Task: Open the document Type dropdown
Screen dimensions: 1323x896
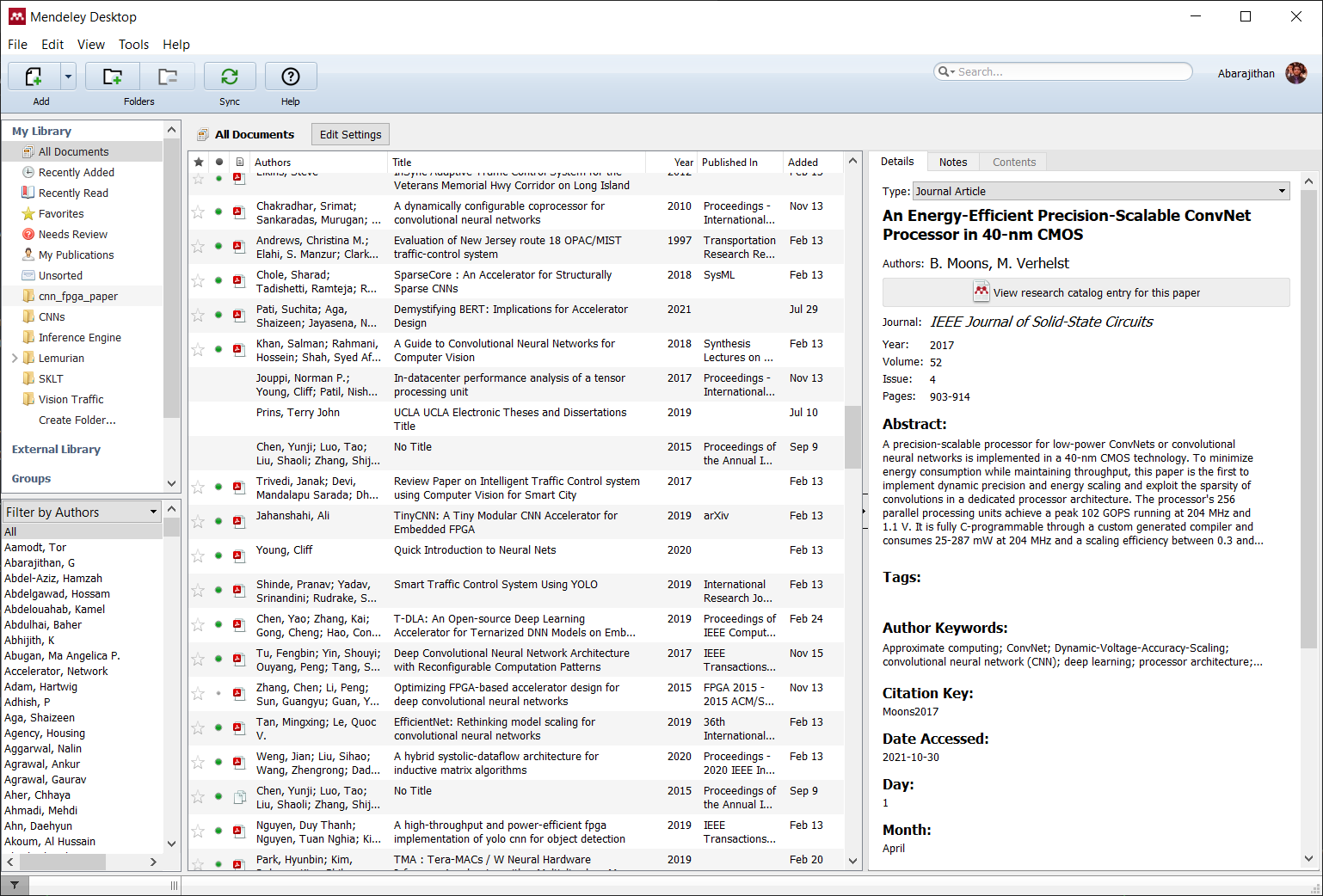Action: (x=1101, y=191)
